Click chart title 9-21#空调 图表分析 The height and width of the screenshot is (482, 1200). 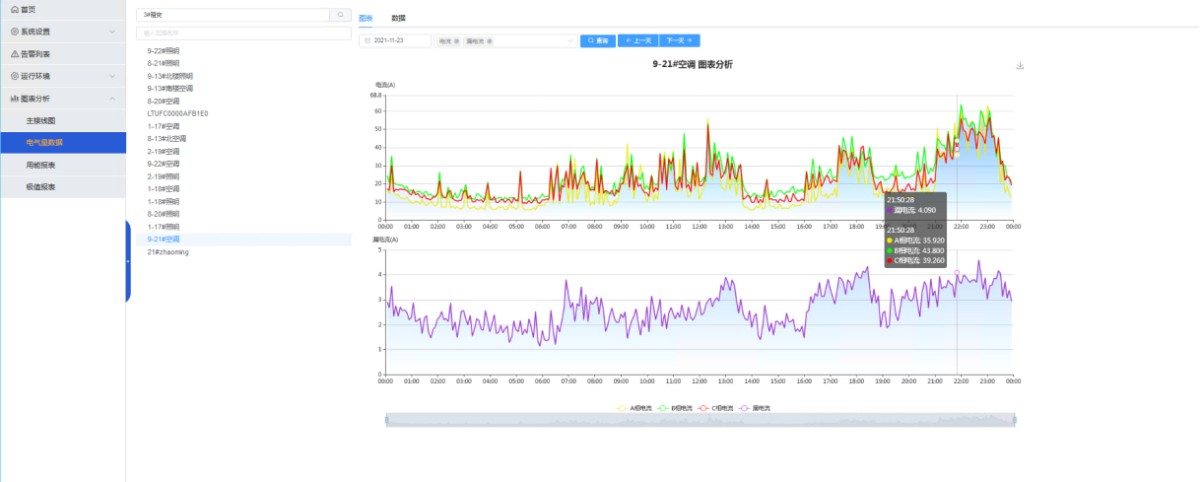click(x=692, y=64)
